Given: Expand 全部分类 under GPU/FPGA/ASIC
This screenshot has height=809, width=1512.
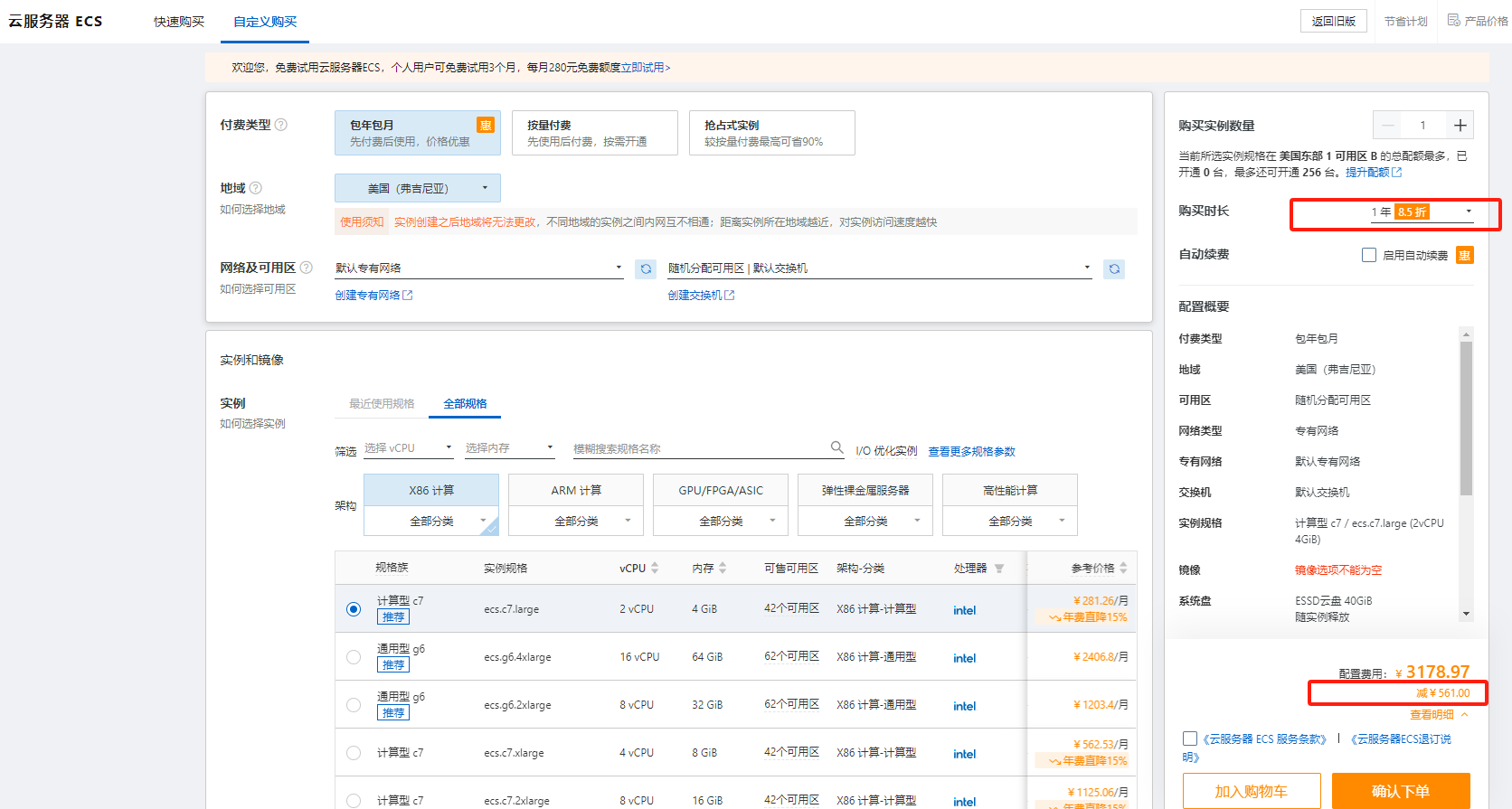Looking at the screenshot, I should tap(721, 521).
